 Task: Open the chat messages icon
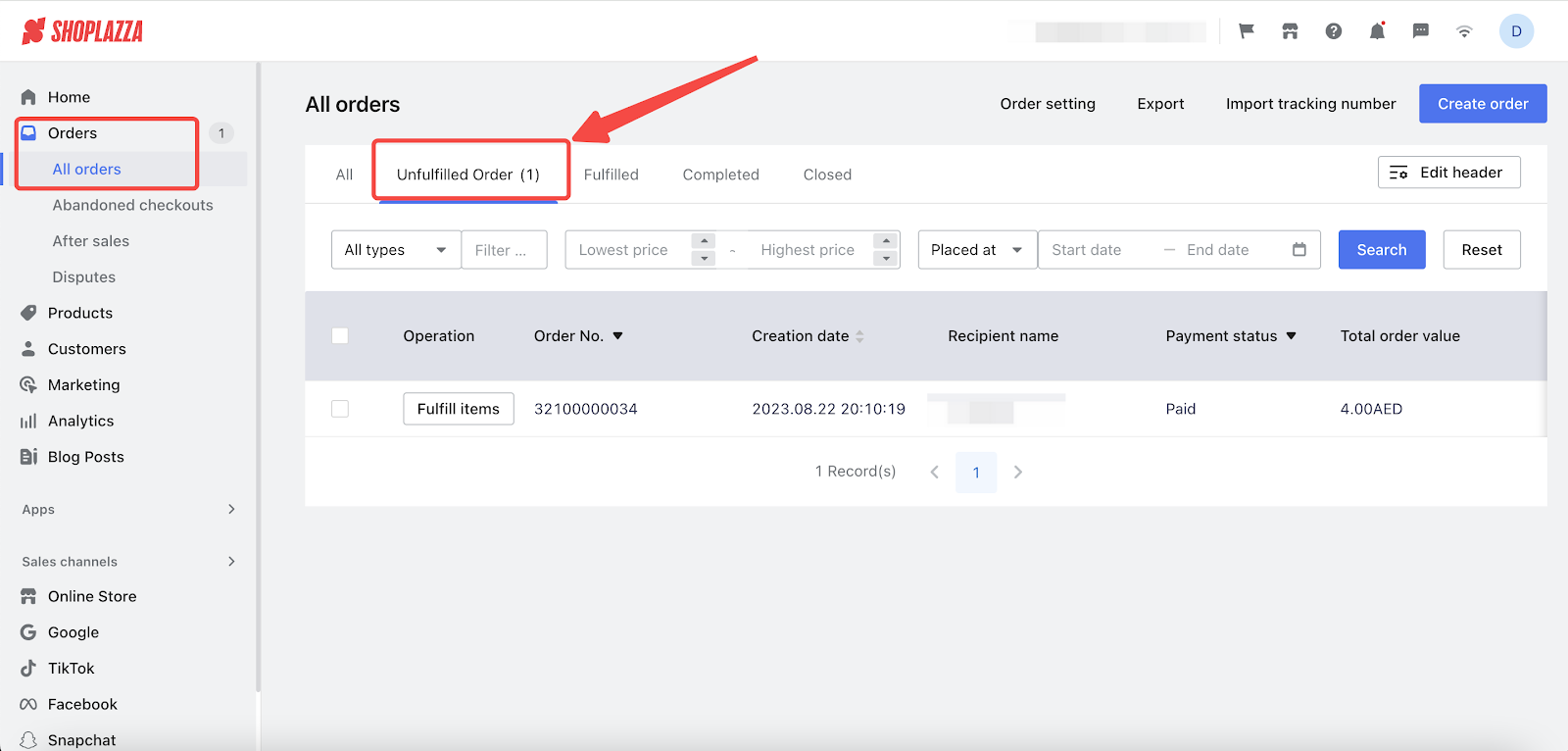tap(1420, 31)
